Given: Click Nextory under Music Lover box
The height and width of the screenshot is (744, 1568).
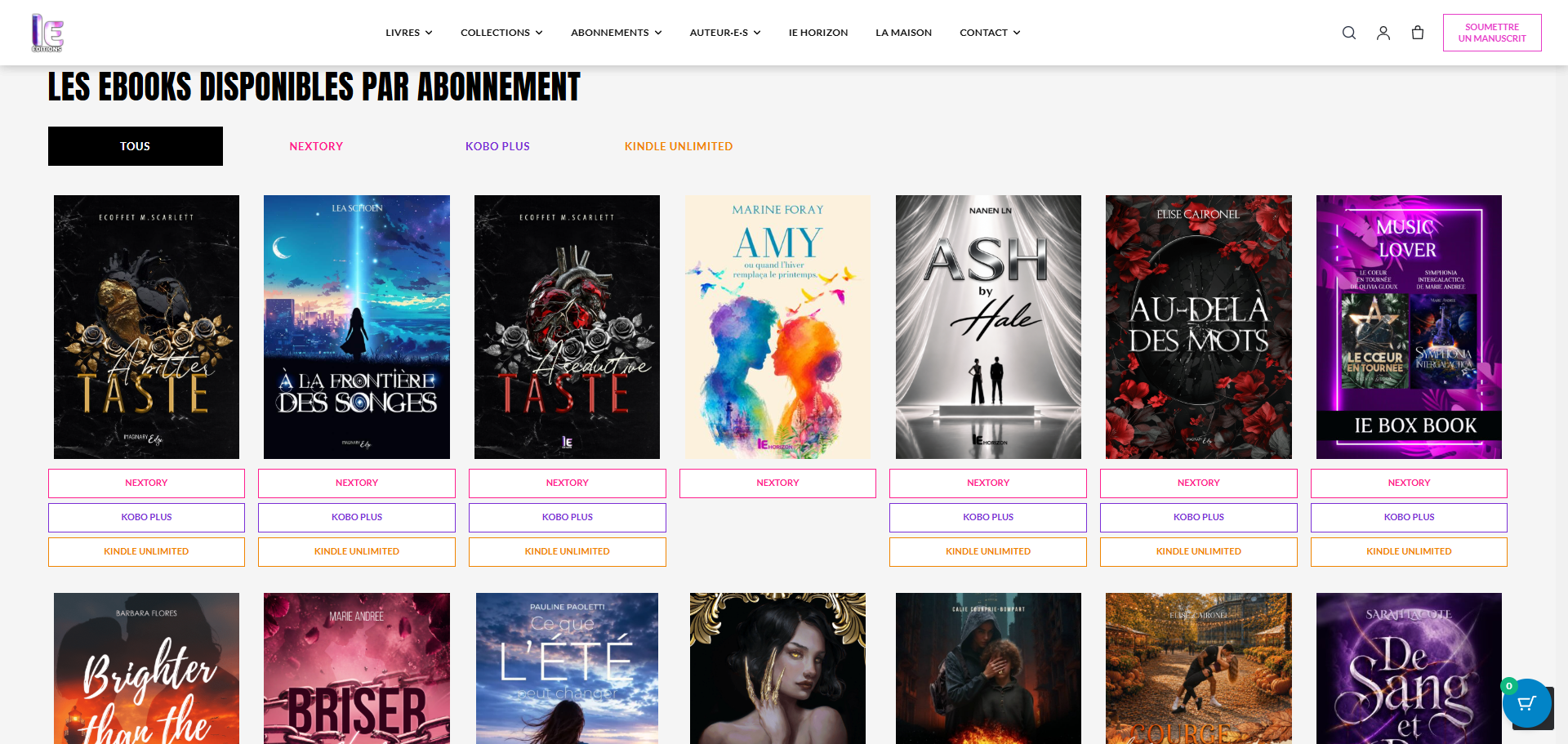Looking at the screenshot, I should pos(1409,483).
